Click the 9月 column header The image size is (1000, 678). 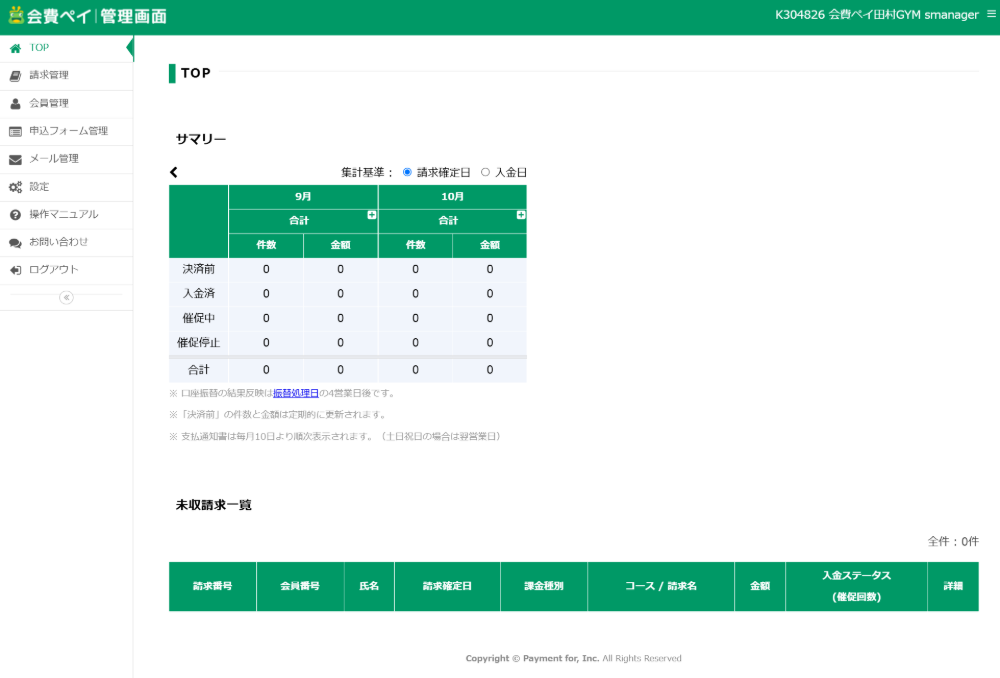pyautogui.click(x=303, y=197)
